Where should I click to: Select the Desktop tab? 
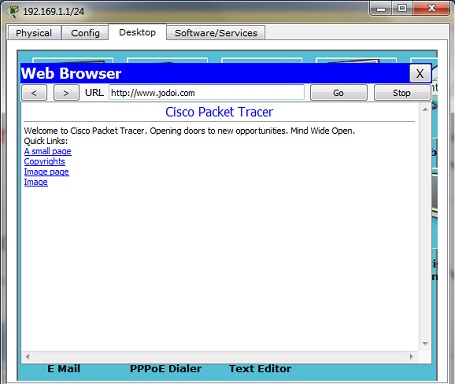(x=137, y=32)
